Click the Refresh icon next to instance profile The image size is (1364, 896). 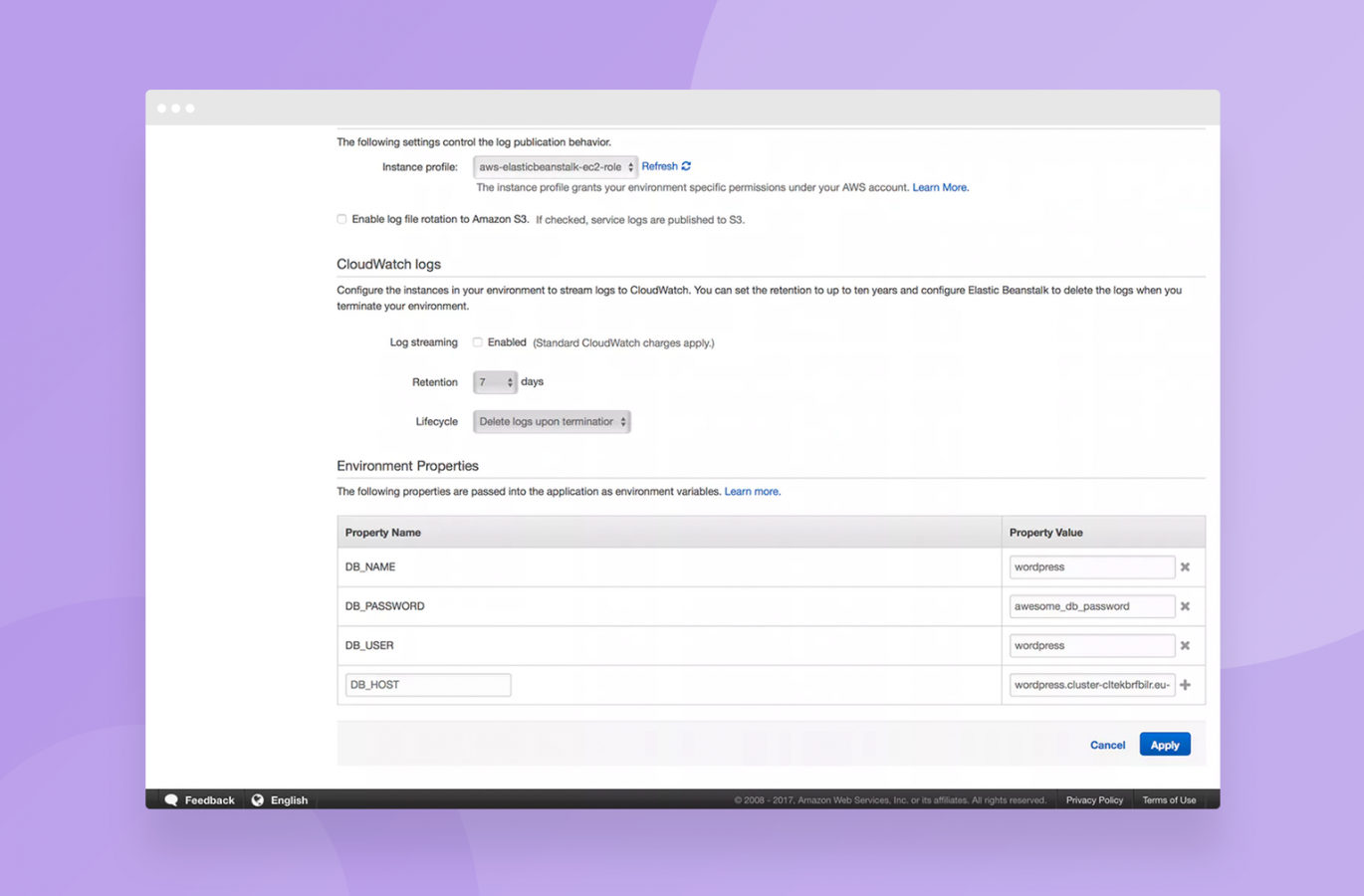(686, 166)
